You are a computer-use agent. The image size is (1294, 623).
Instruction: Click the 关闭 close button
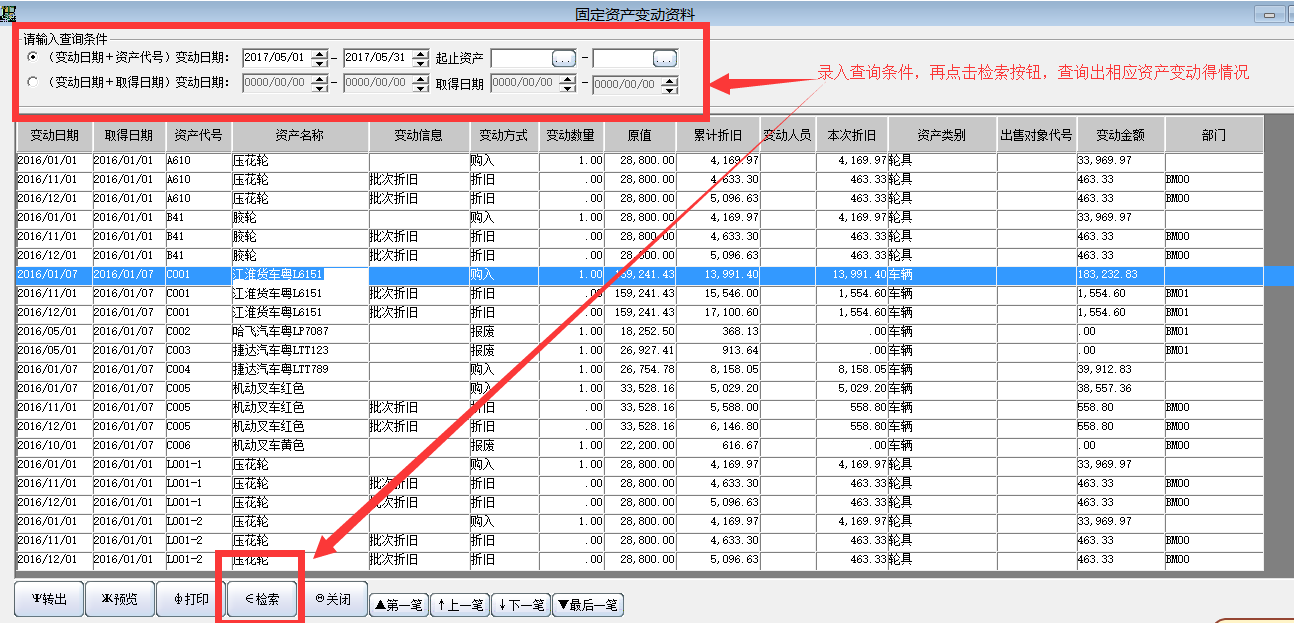[x=333, y=599]
